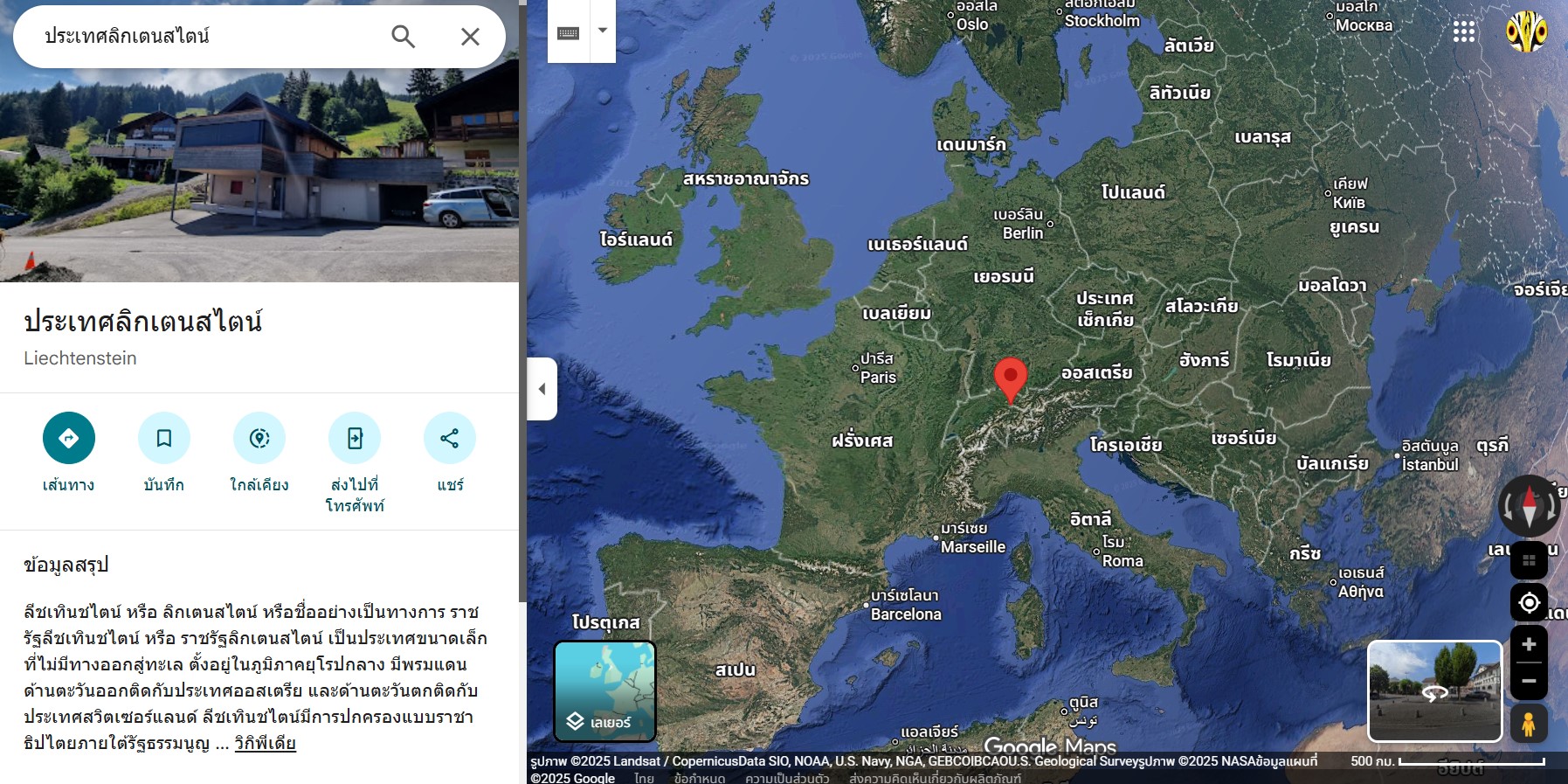Viewport: 1568px width, 784px height.
Task: Zoom in with the plus button
Action: click(1529, 645)
